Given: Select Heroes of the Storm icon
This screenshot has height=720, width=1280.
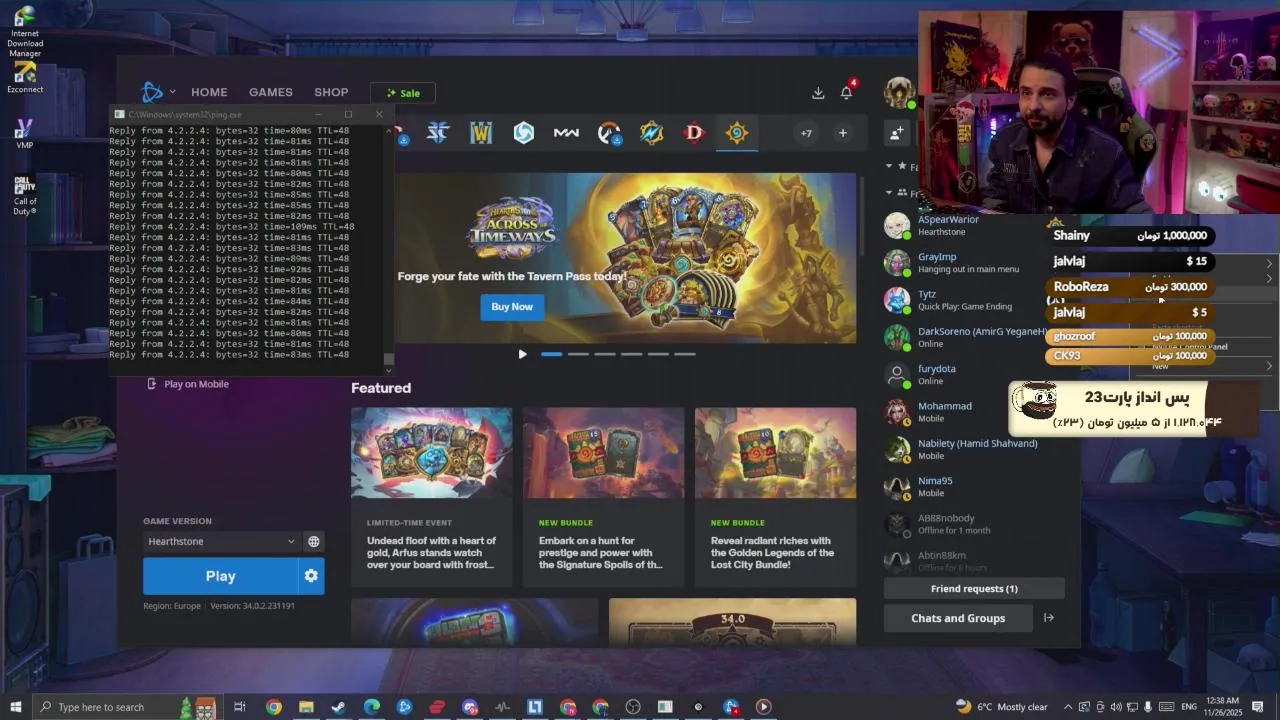Looking at the screenshot, I should click(x=524, y=133).
